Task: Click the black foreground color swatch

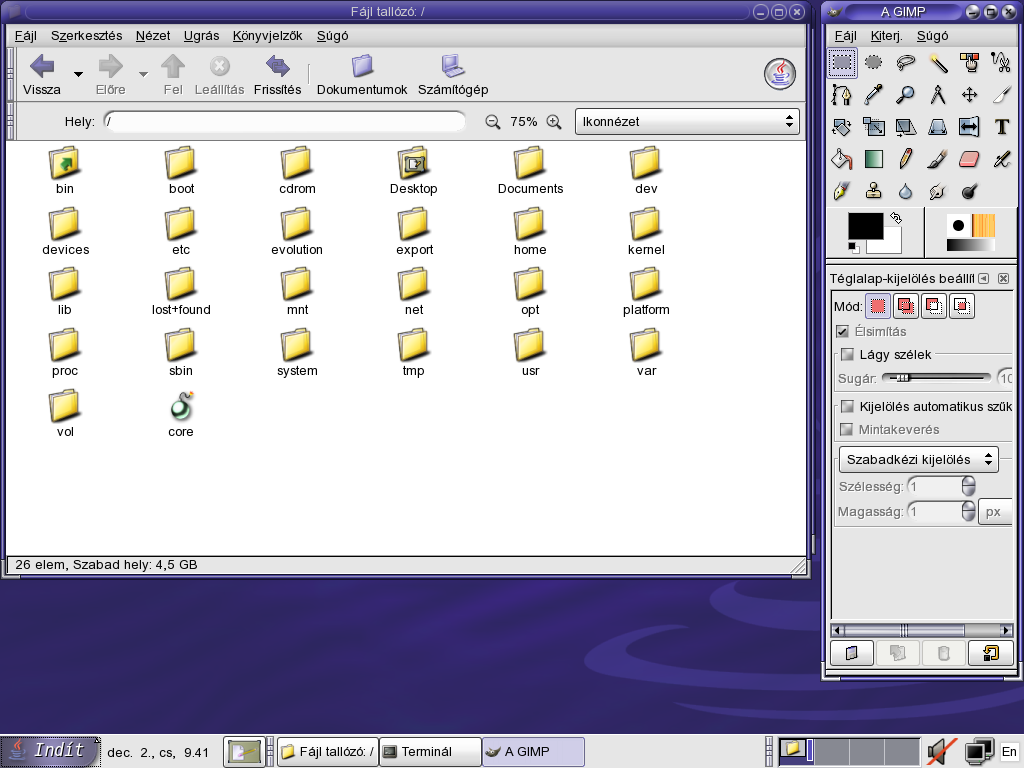Action: coord(863,224)
